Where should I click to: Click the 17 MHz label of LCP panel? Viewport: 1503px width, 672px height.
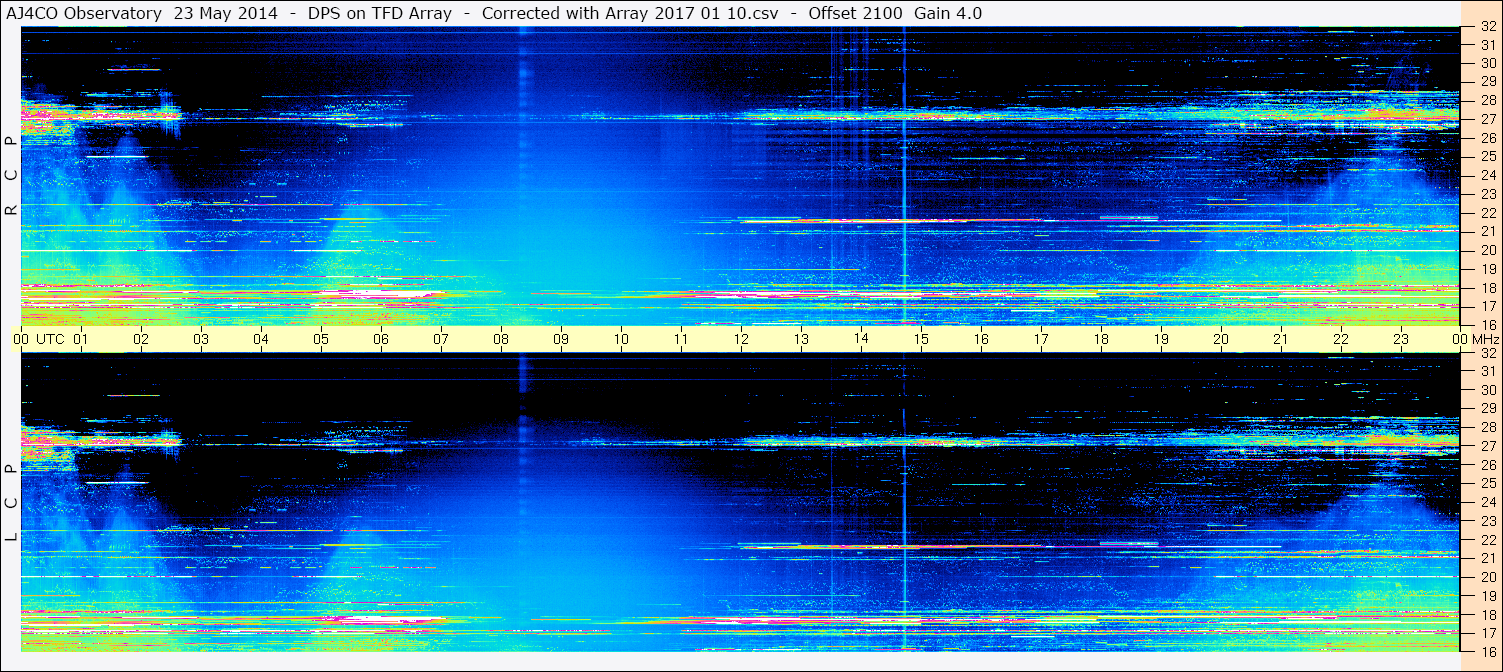point(1487,633)
